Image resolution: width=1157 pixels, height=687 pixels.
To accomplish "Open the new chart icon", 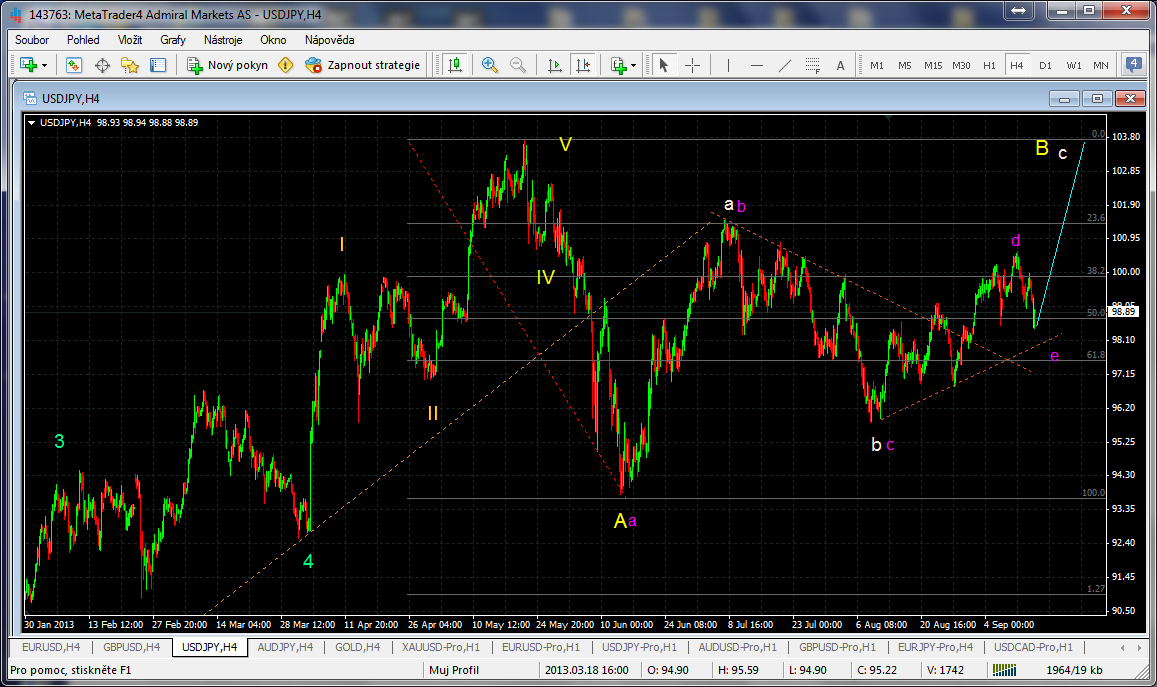I will 28,65.
